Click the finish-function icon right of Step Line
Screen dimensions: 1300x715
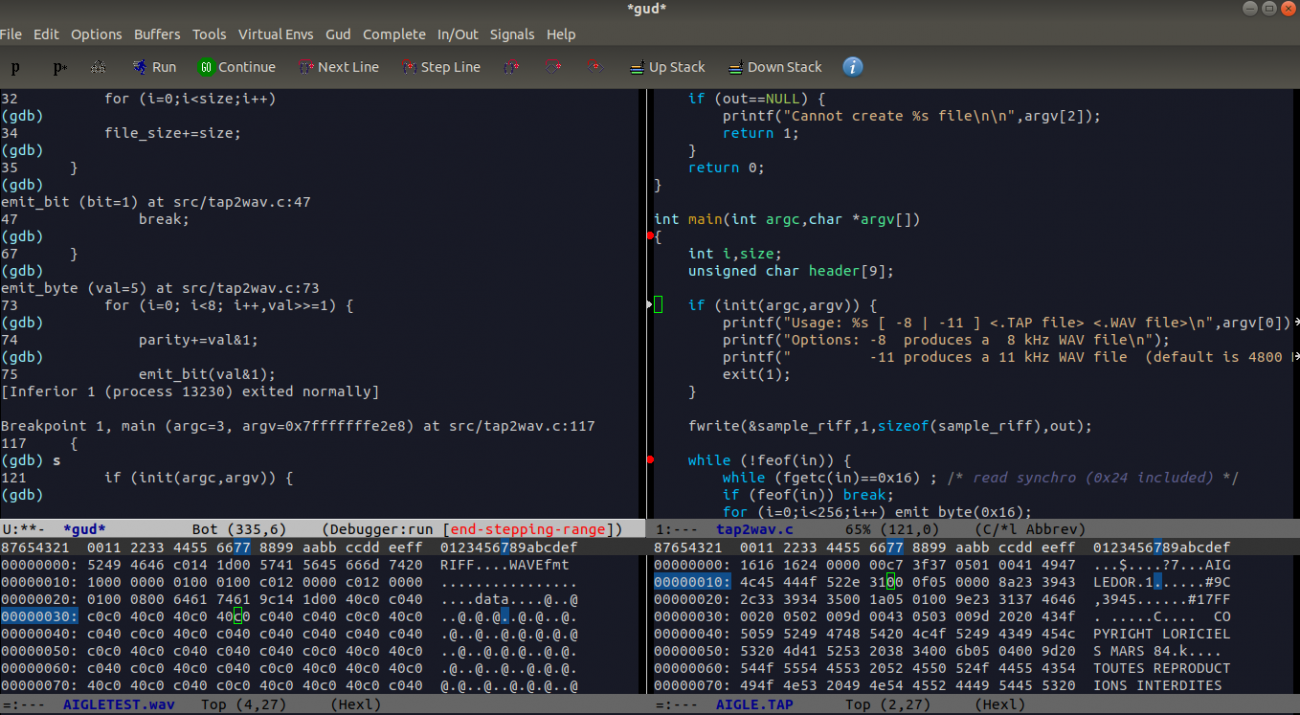pos(511,67)
